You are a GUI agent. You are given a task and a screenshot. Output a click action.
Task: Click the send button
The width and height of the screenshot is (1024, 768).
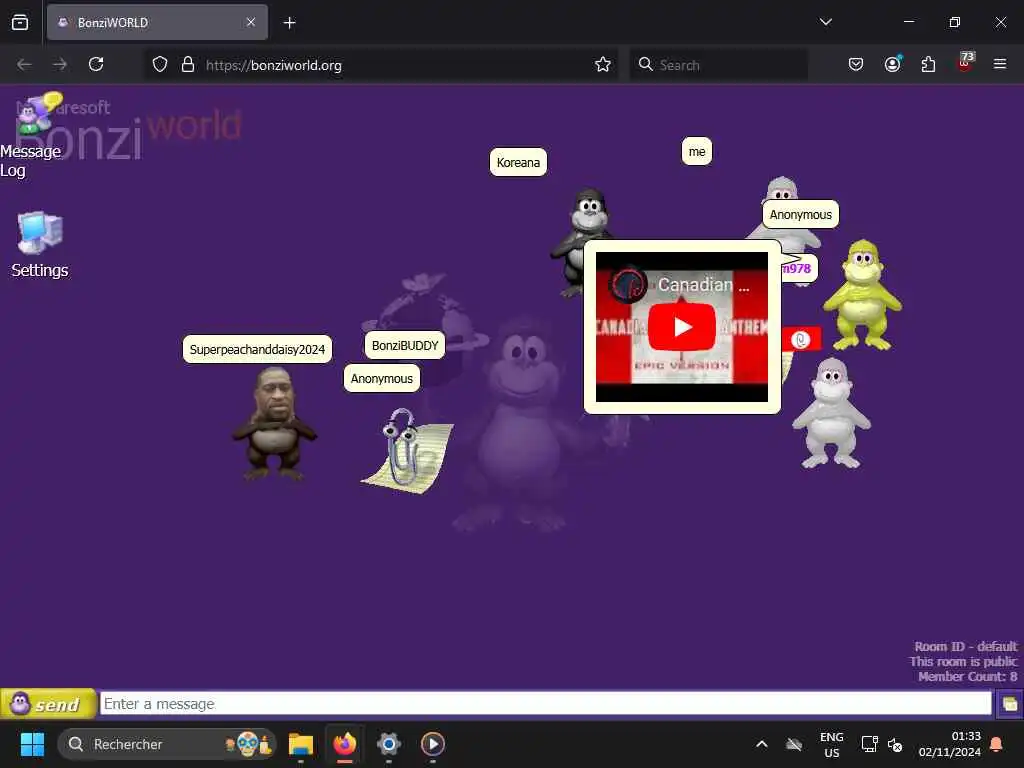48,704
